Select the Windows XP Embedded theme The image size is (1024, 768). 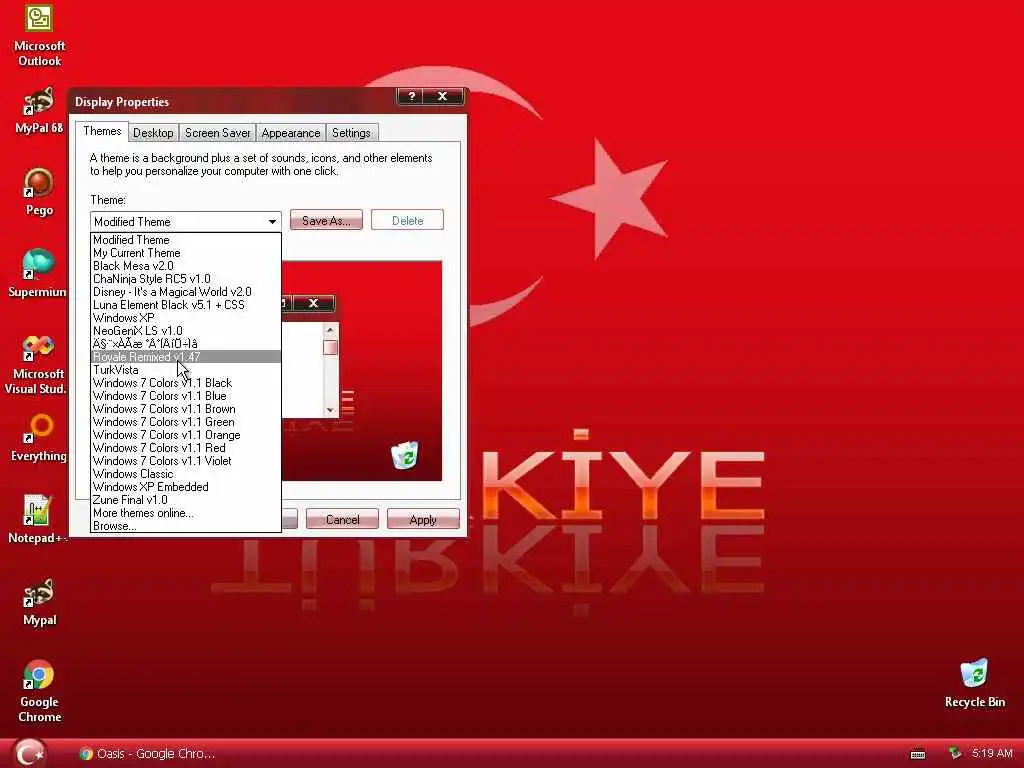(x=185, y=487)
